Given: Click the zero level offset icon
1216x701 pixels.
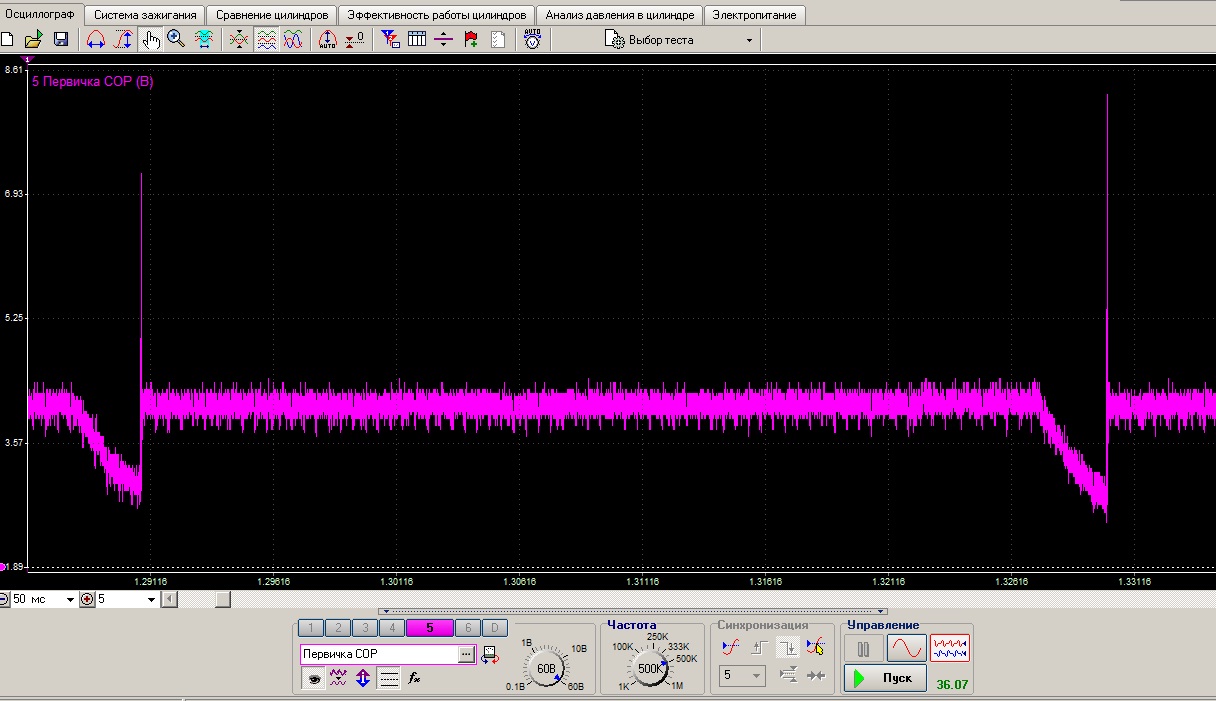Looking at the screenshot, I should point(355,40).
